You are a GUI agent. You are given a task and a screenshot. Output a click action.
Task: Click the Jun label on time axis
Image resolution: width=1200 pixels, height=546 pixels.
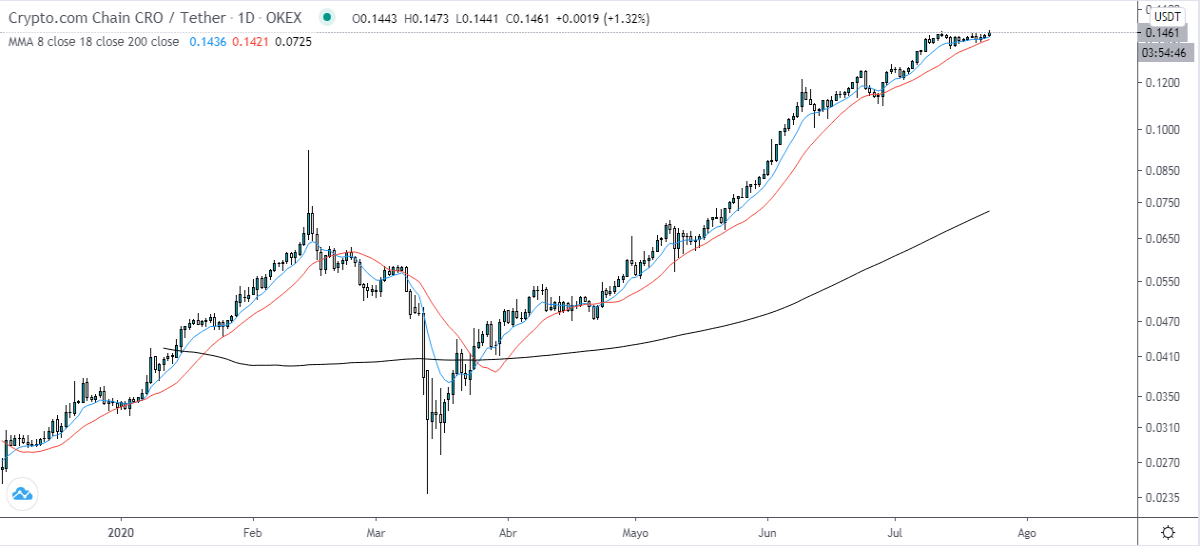click(768, 531)
